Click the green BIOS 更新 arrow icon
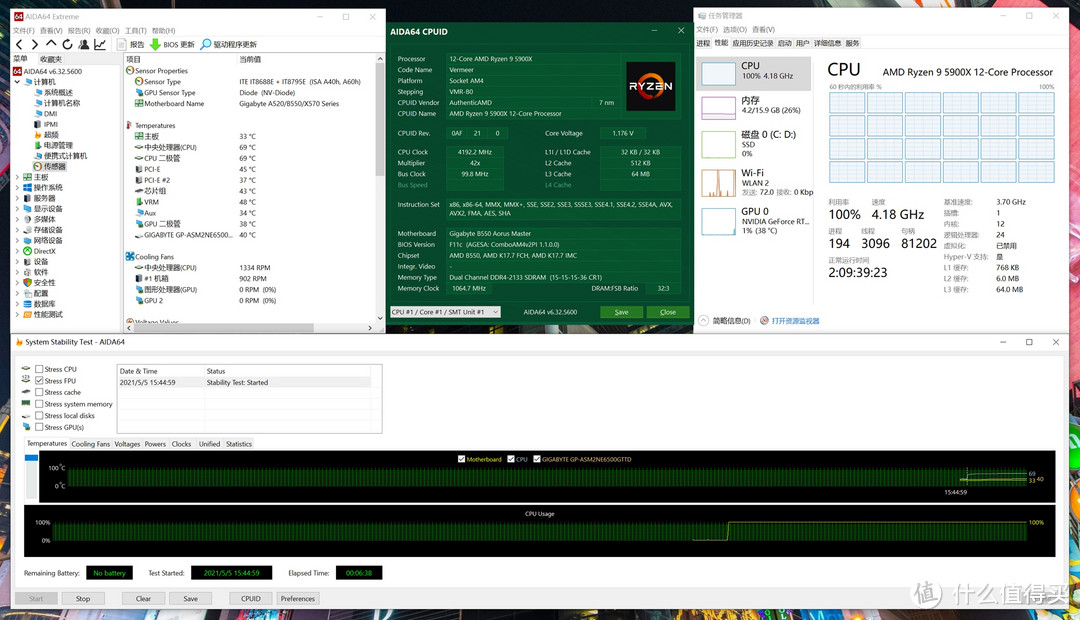The image size is (1080, 620). 155,44
